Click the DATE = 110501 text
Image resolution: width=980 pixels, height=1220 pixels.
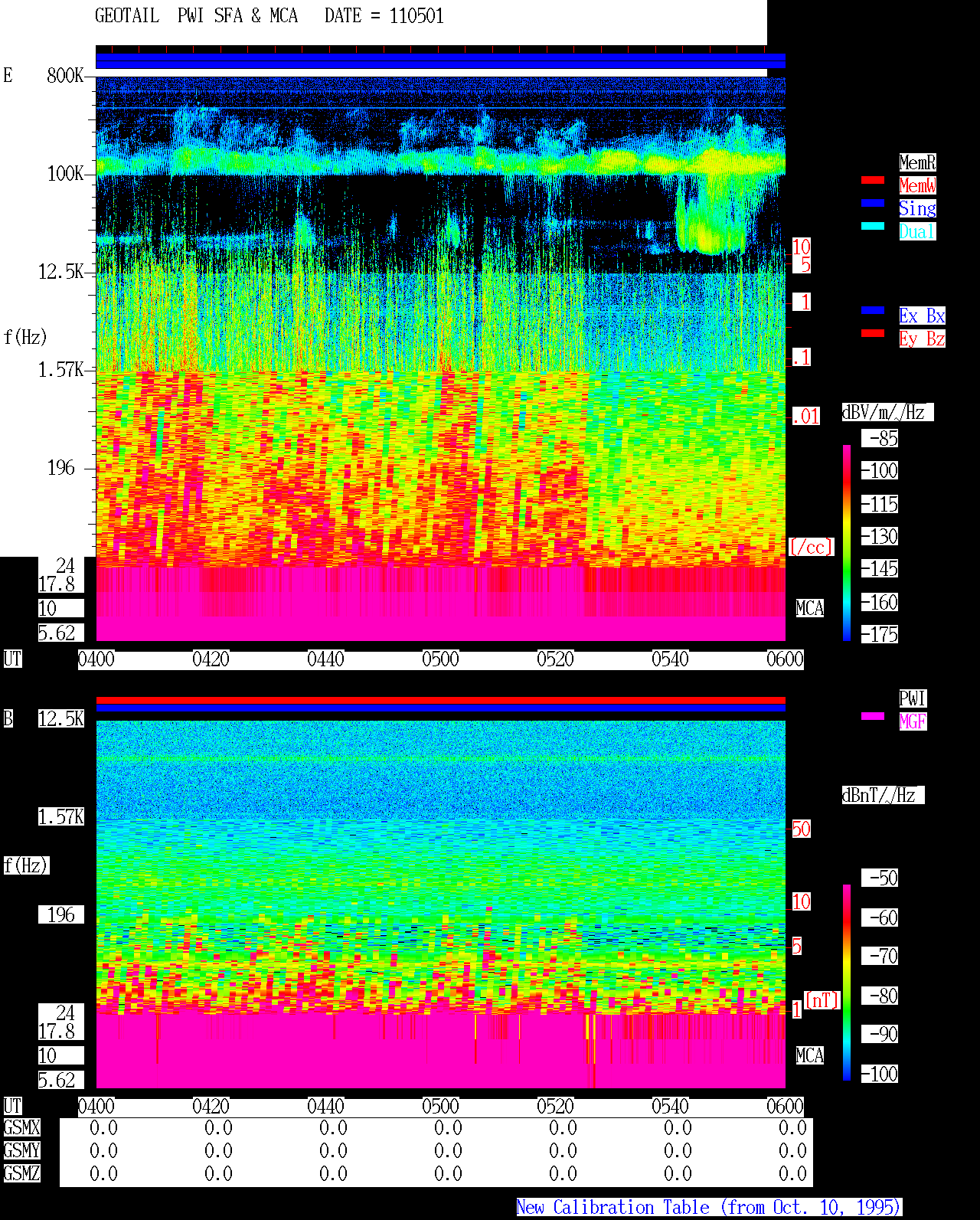384,16
